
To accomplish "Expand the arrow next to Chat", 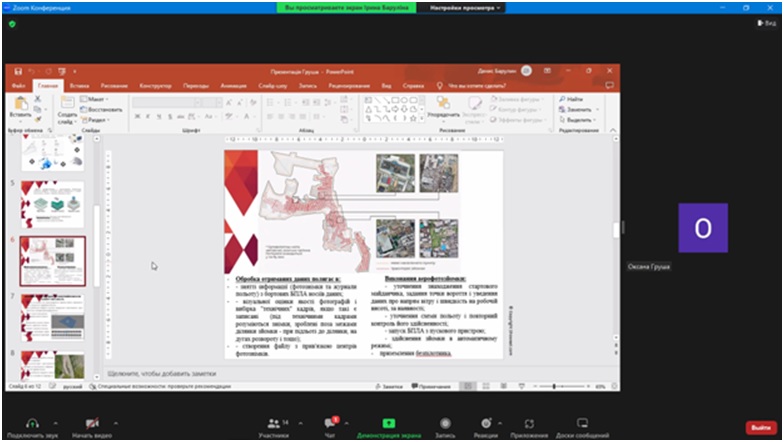I will 346,423.
